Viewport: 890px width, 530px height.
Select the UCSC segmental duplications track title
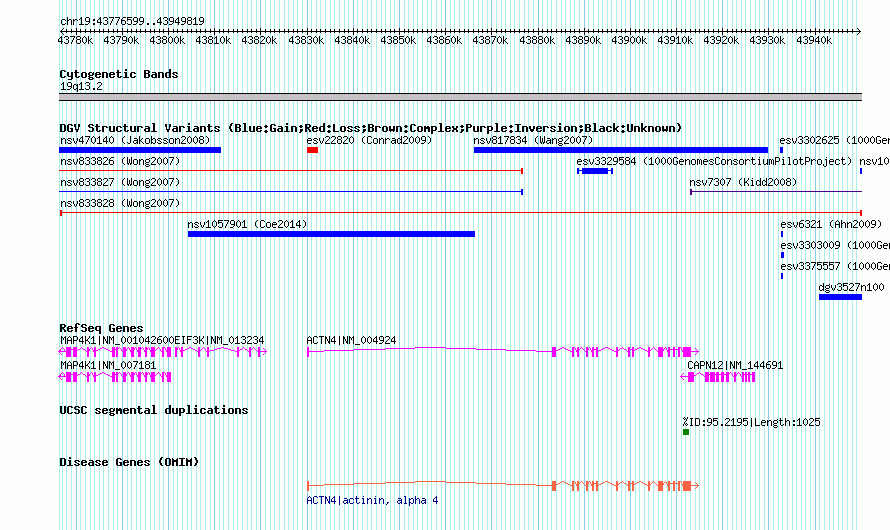click(154, 410)
